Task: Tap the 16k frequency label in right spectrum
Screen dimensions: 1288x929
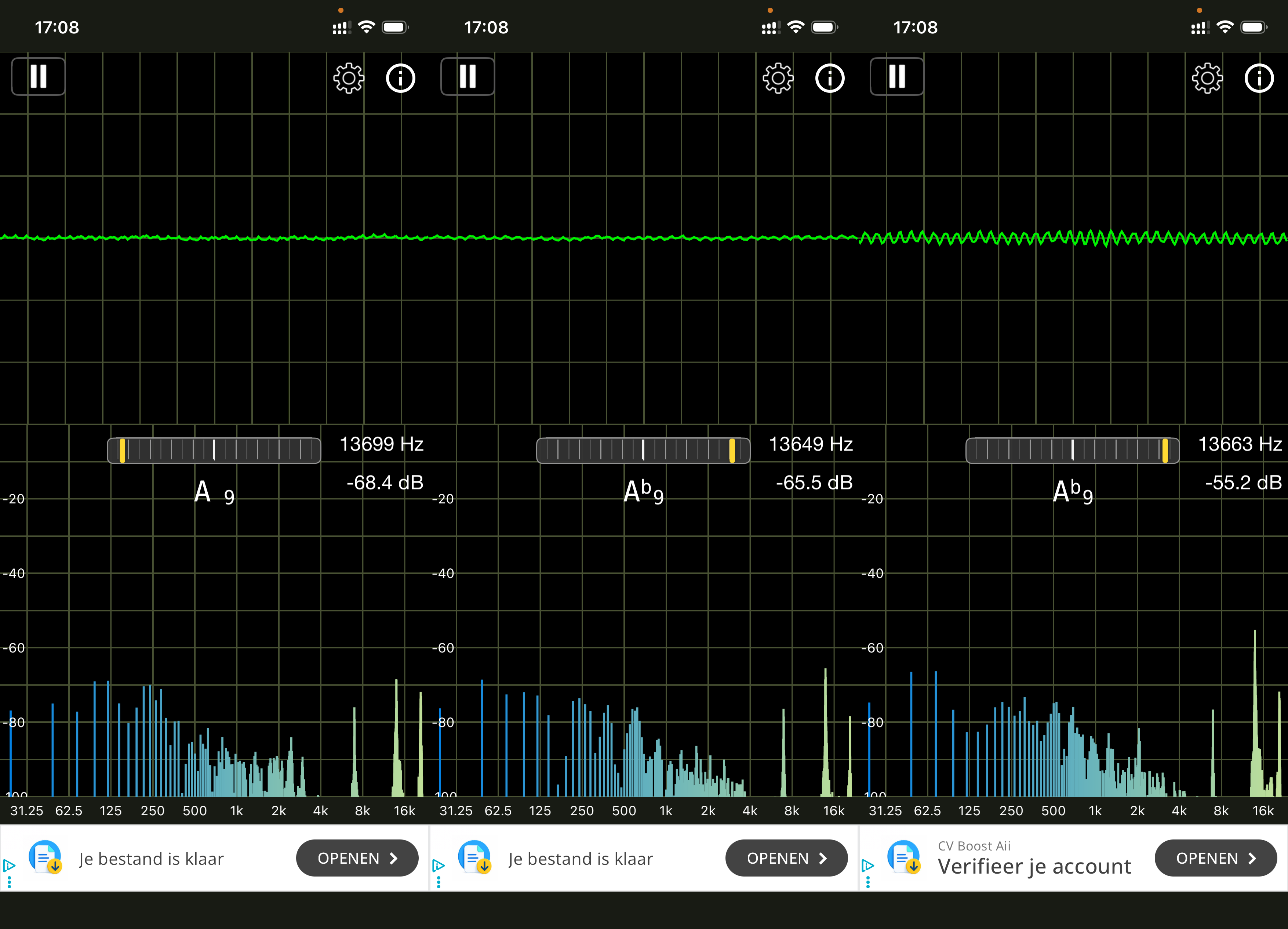Action: [1263, 811]
